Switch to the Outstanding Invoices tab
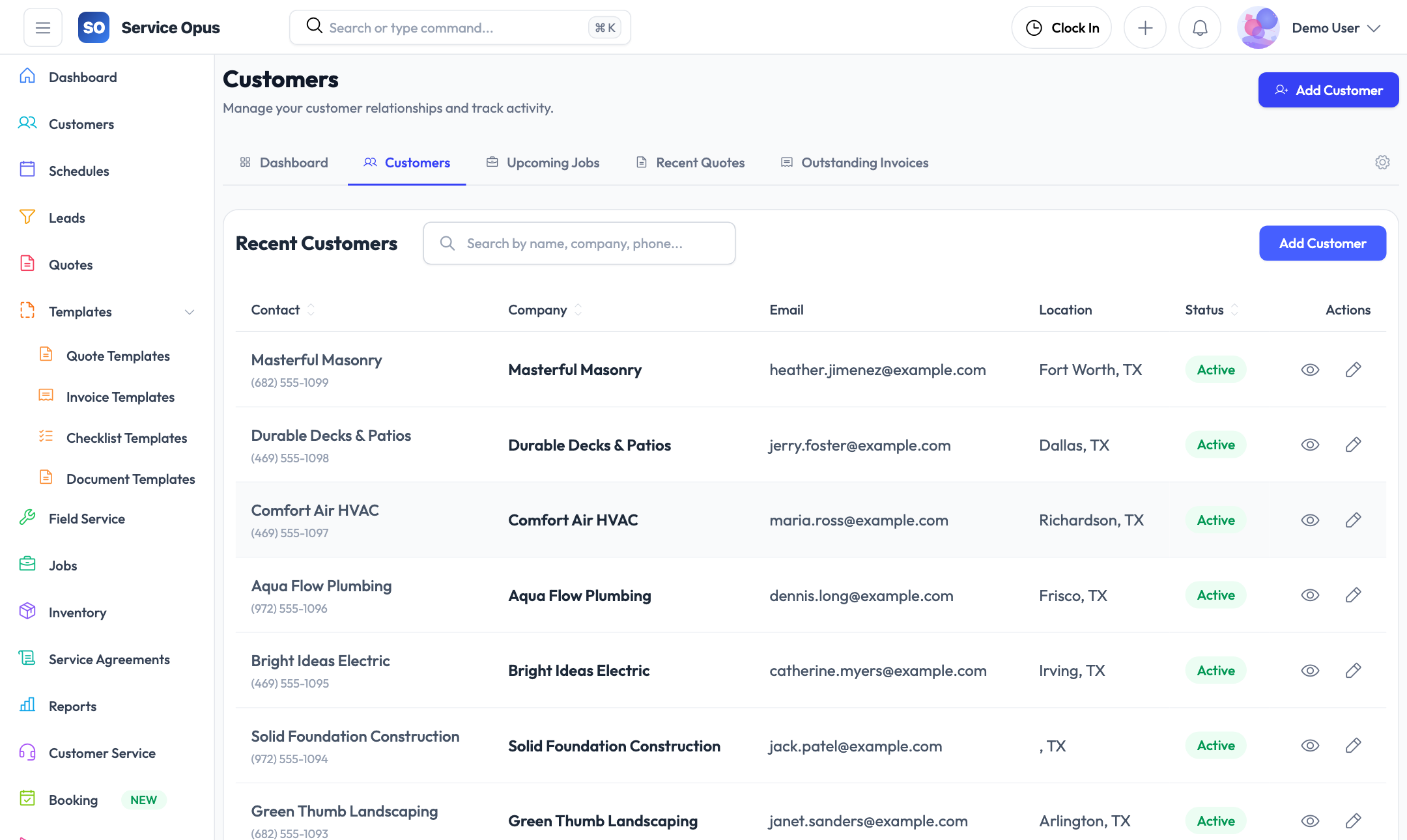The image size is (1407, 840). coord(865,162)
